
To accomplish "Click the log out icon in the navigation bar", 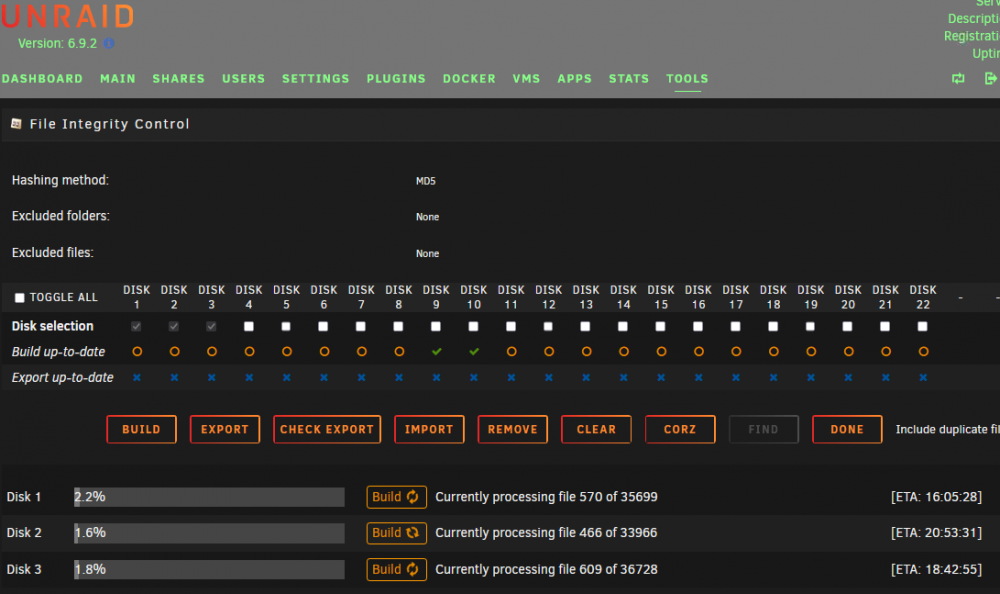I will pos(990,78).
